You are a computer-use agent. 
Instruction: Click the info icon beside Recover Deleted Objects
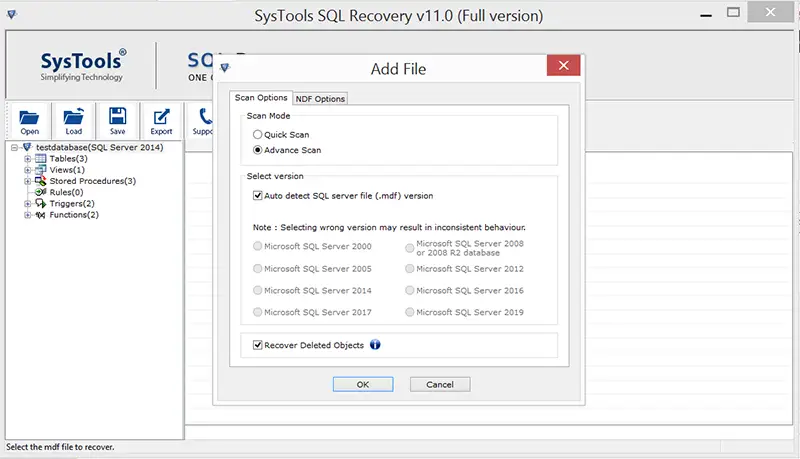point(375,345)
